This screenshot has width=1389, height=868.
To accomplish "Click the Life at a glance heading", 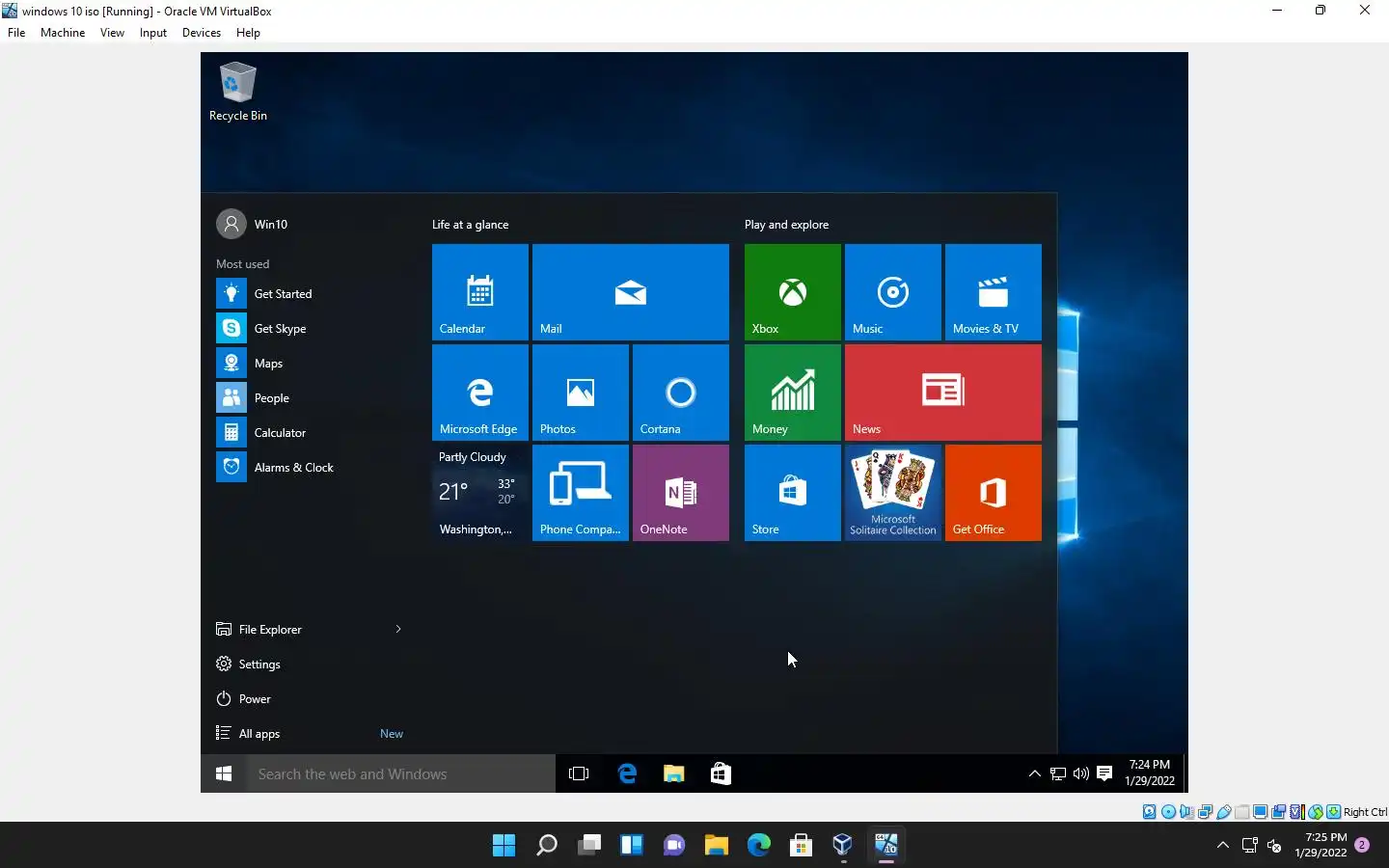I will click(470, 224).
